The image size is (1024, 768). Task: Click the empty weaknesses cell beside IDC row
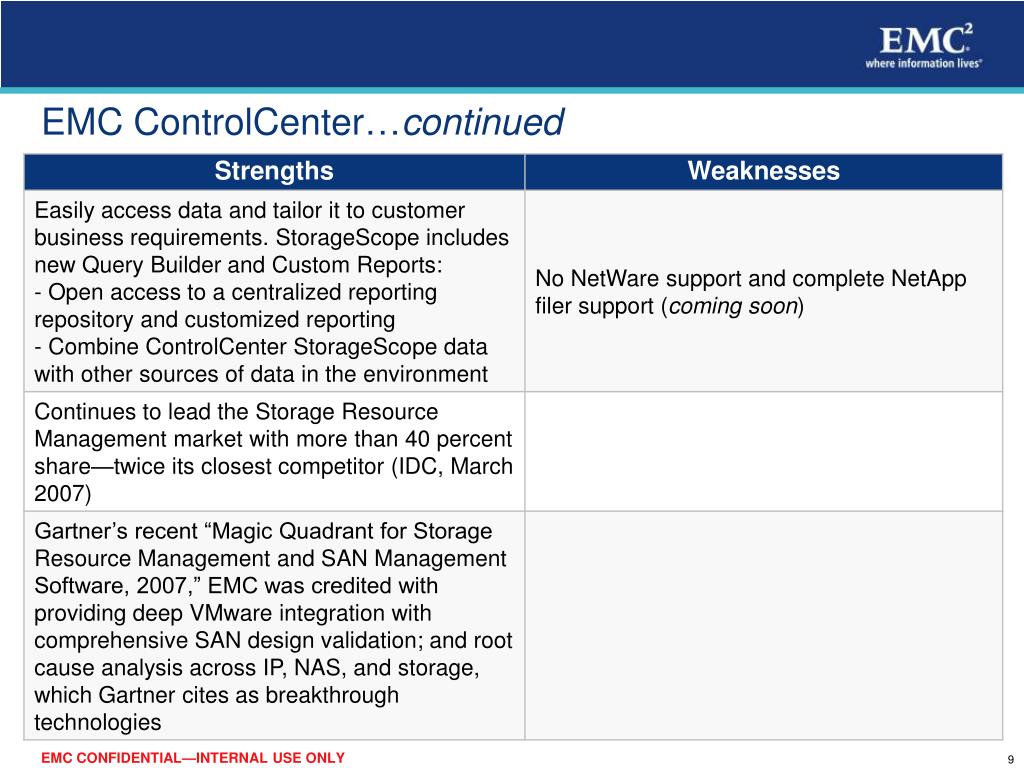coord(763,452)
